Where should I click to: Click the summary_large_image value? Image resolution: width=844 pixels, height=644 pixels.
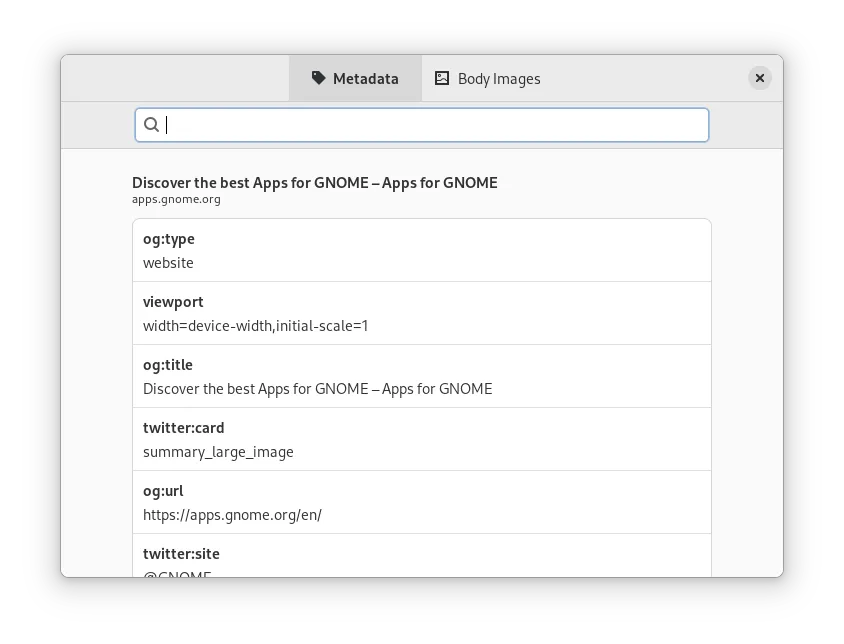point(218,452)
